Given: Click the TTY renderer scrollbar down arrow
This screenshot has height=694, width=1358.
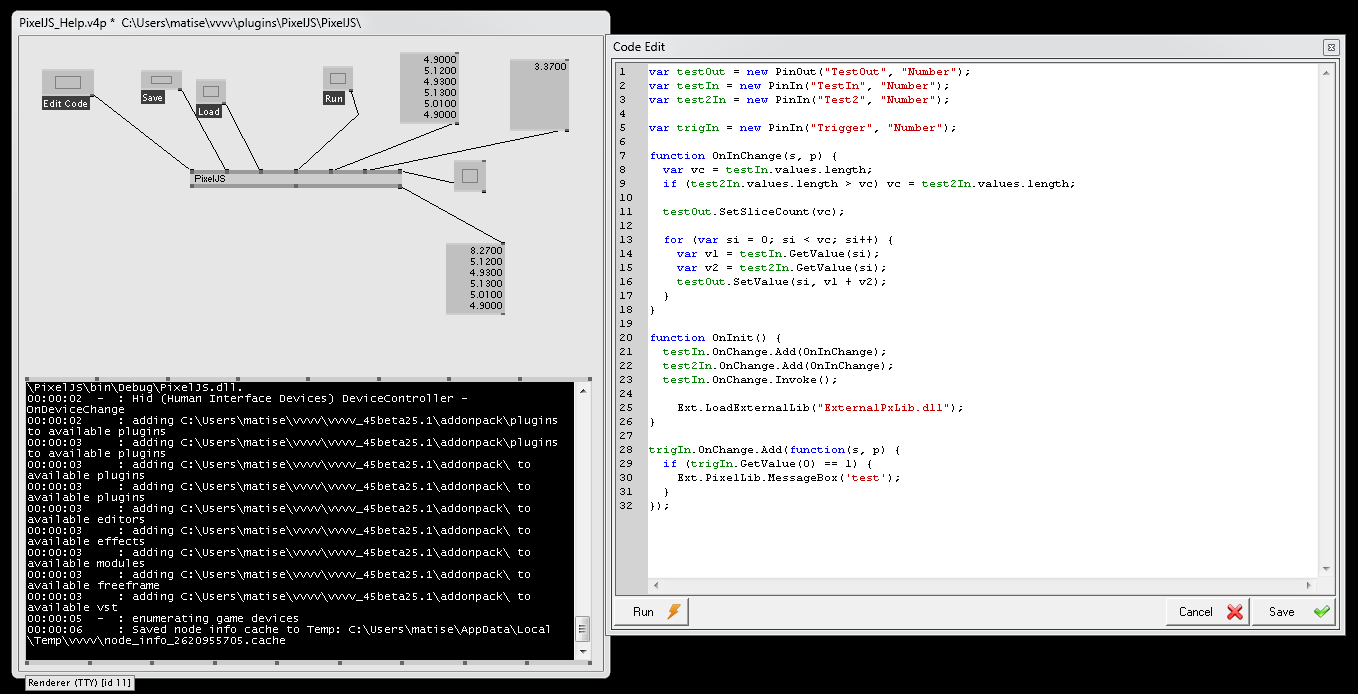Looking at the screenshot, I should [x=582, y=651].
